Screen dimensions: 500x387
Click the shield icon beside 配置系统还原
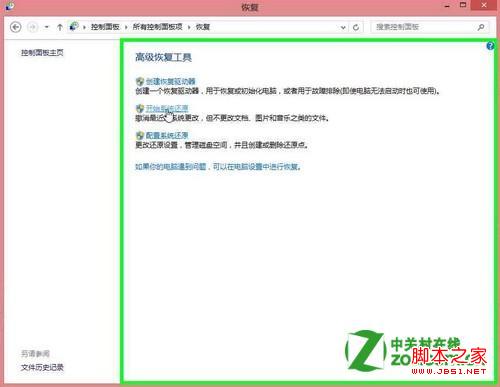pyautogui.click(x=140, y=135)
